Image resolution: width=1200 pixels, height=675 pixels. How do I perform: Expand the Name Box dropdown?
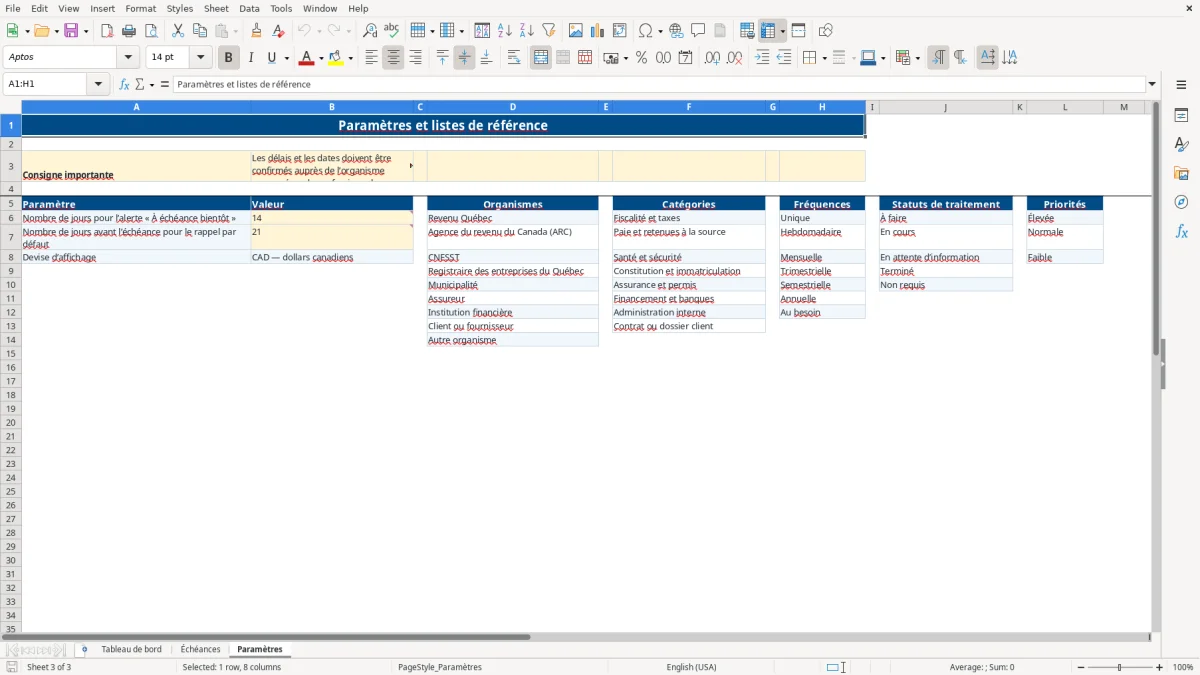point(99,85)
